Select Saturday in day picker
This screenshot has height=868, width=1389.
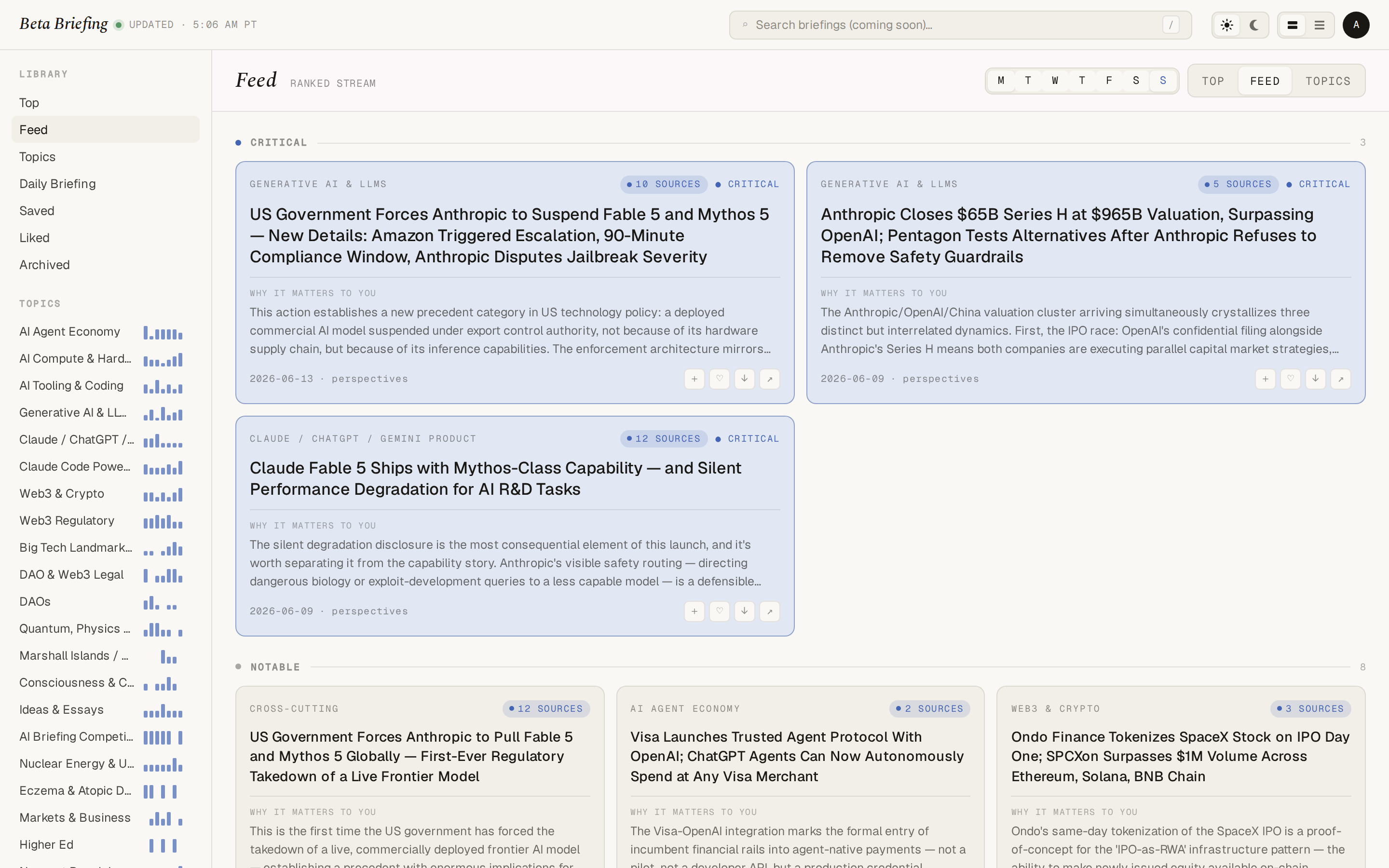coord(1136,81)
